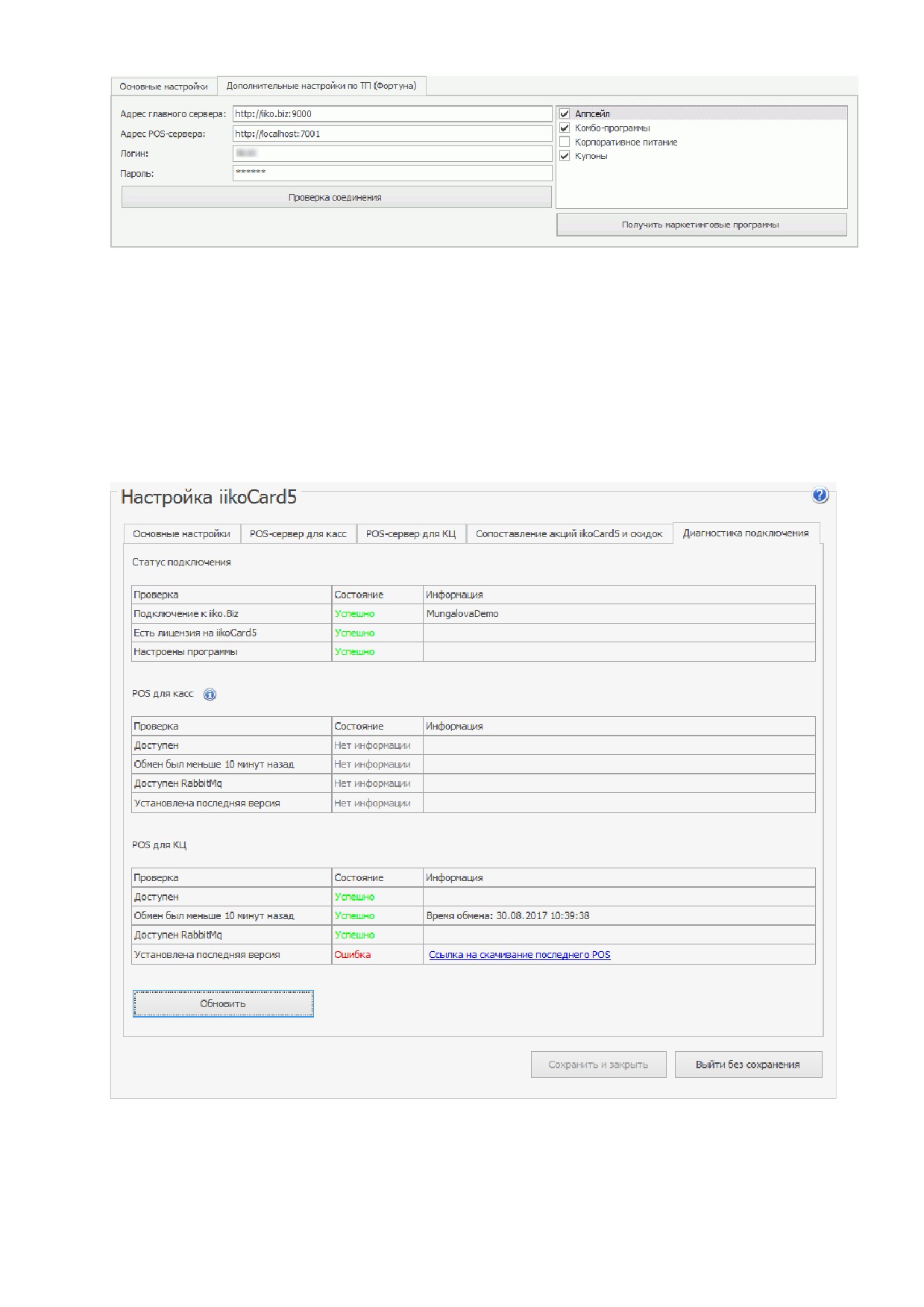924x1307 pixels.
Task: Open the POS-сервер для касс tab
Action: (x=298, y=534)
